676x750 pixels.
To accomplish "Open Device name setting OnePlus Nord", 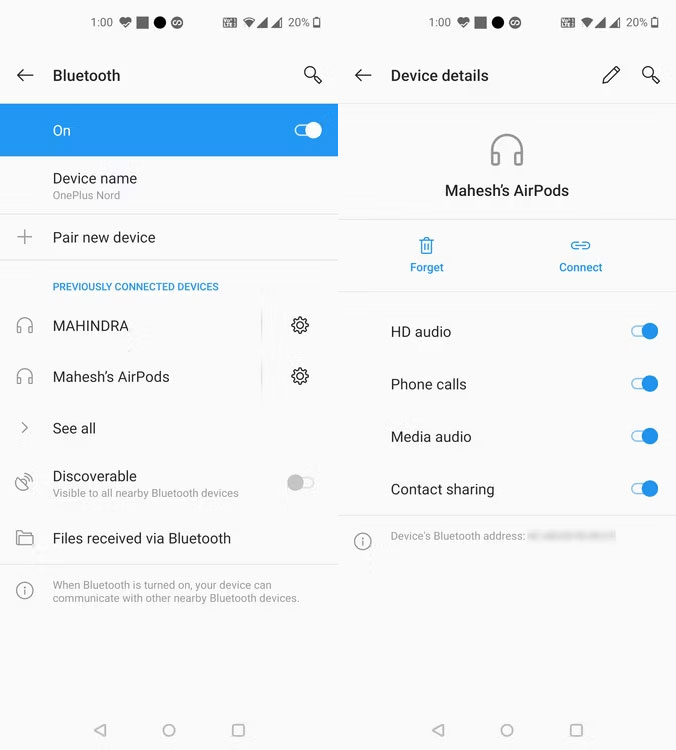I will [x=169, y=186].
